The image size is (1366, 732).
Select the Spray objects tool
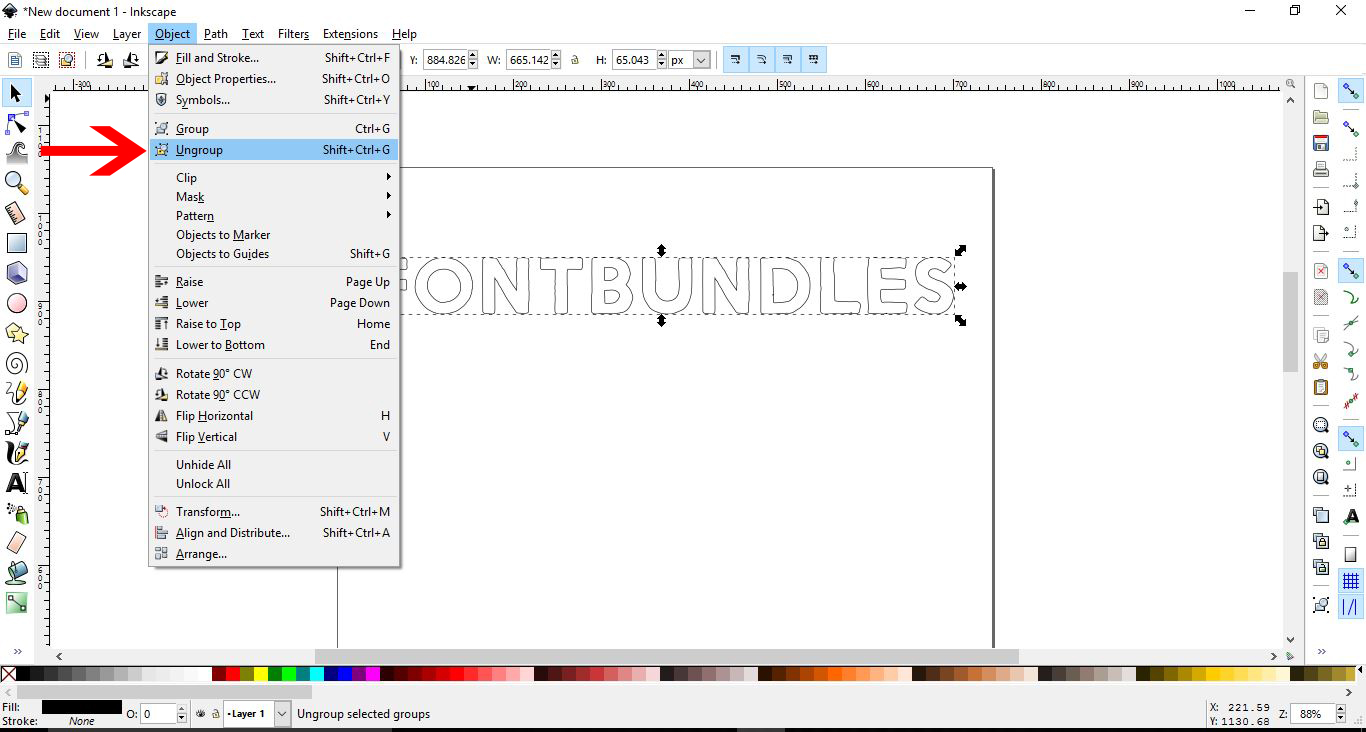16,513
